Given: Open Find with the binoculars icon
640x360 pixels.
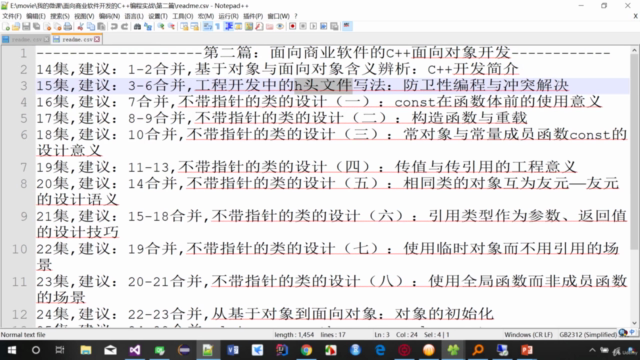Looking at the screenshot, I should coord(138,27).
